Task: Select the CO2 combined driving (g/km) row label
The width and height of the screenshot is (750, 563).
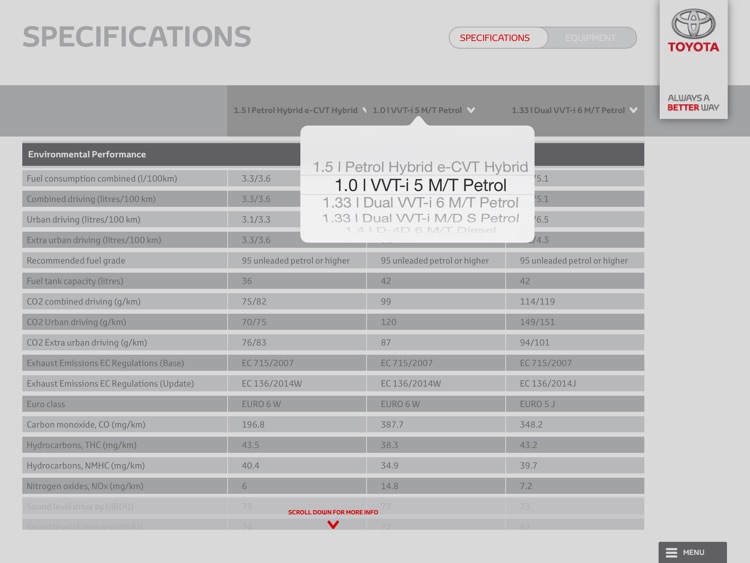Action: 83,302
